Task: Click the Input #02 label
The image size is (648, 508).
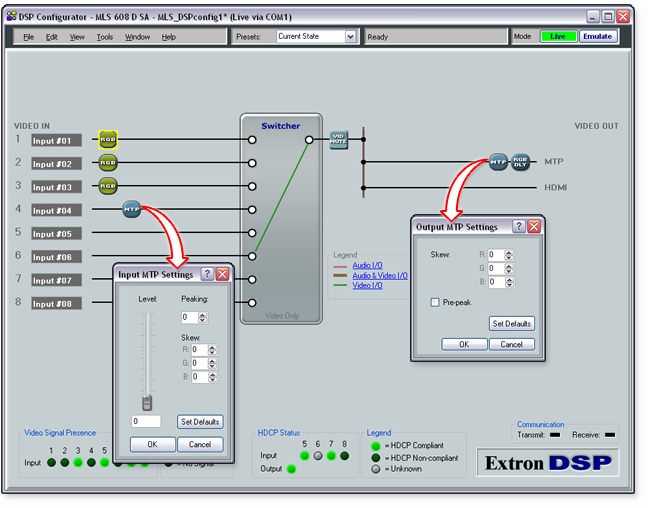Action: [56, 164]
